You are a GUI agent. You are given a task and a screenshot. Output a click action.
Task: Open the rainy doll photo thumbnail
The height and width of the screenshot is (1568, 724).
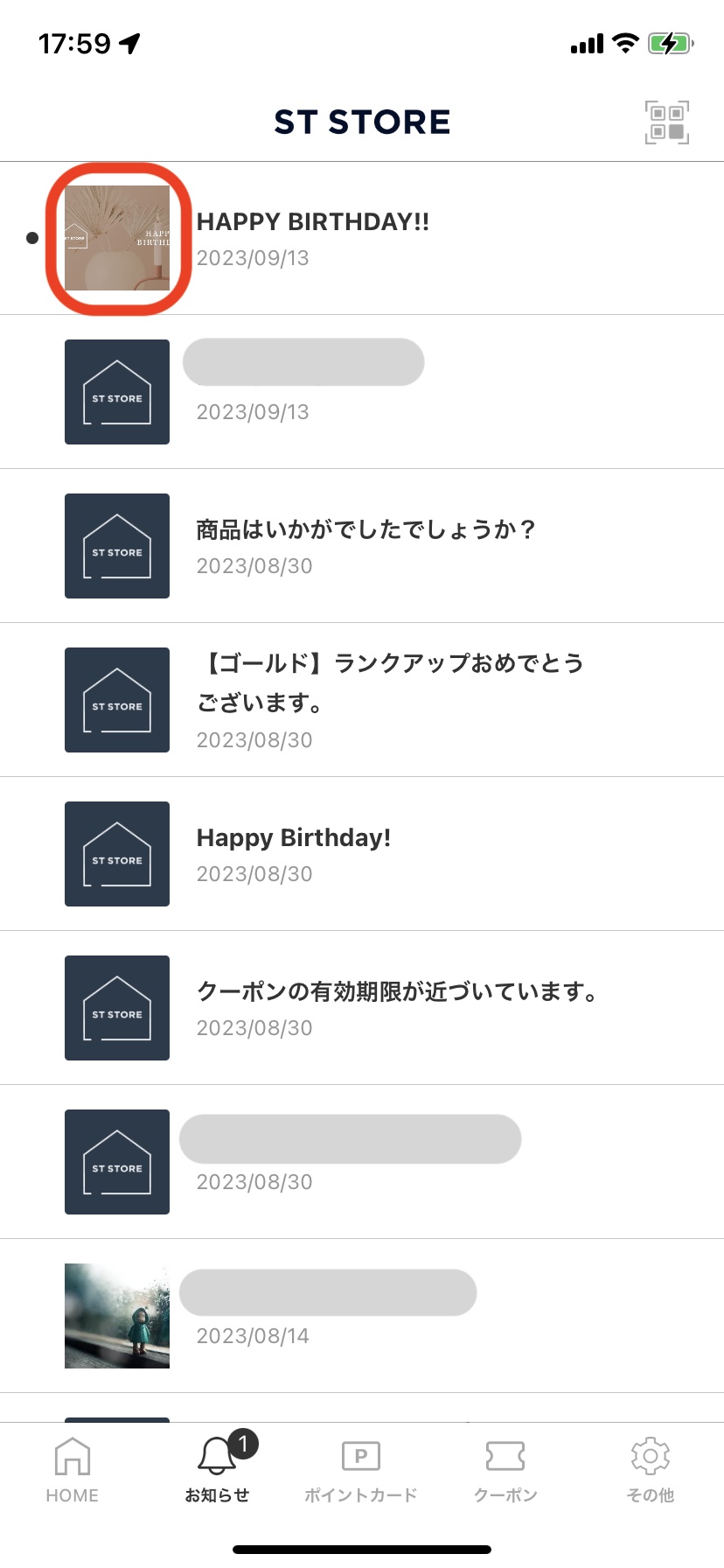pyautogui.click(x=117, y=1316)
